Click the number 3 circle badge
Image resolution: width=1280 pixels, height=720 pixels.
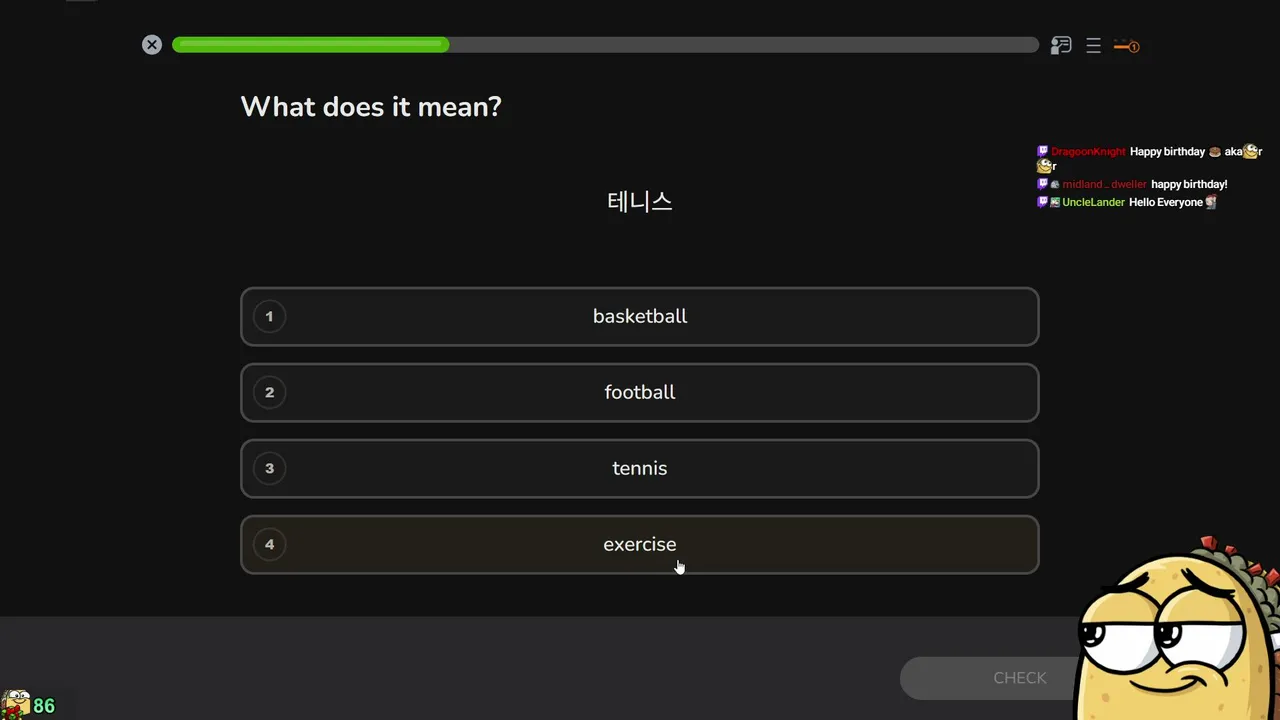coord(269,469)
